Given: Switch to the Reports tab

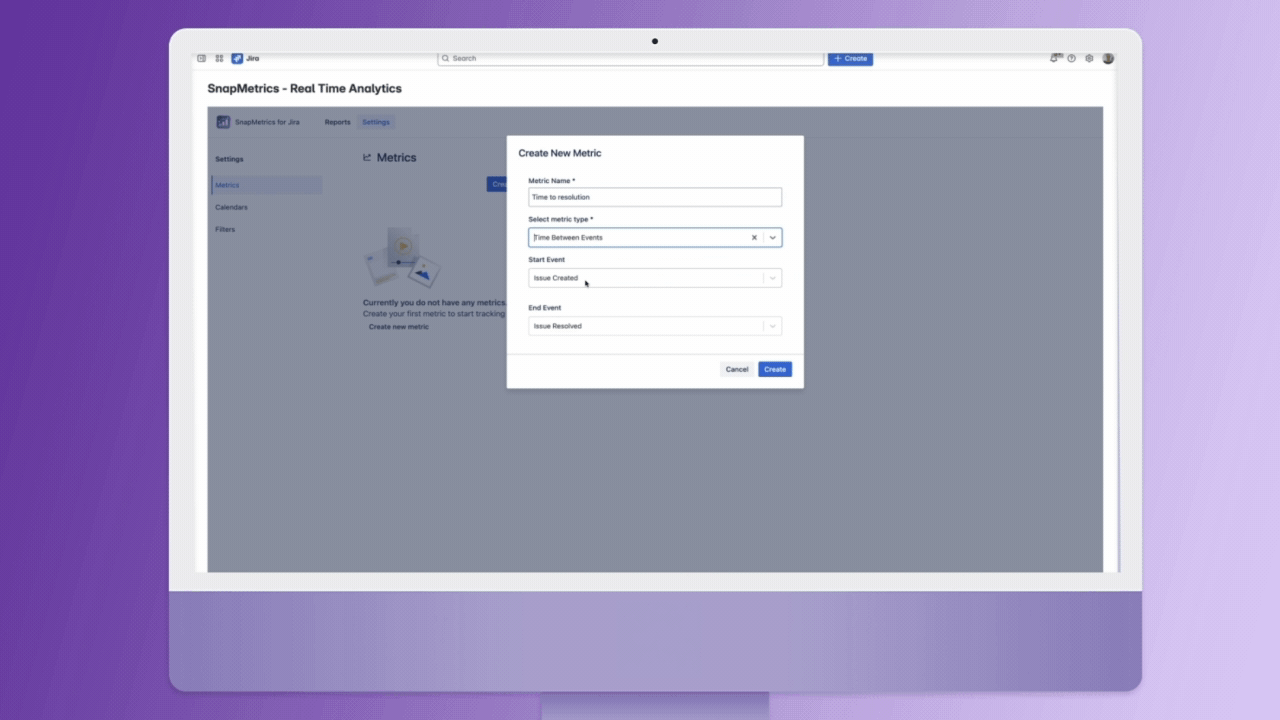Looking at the screenshot, I should point(337,122).
